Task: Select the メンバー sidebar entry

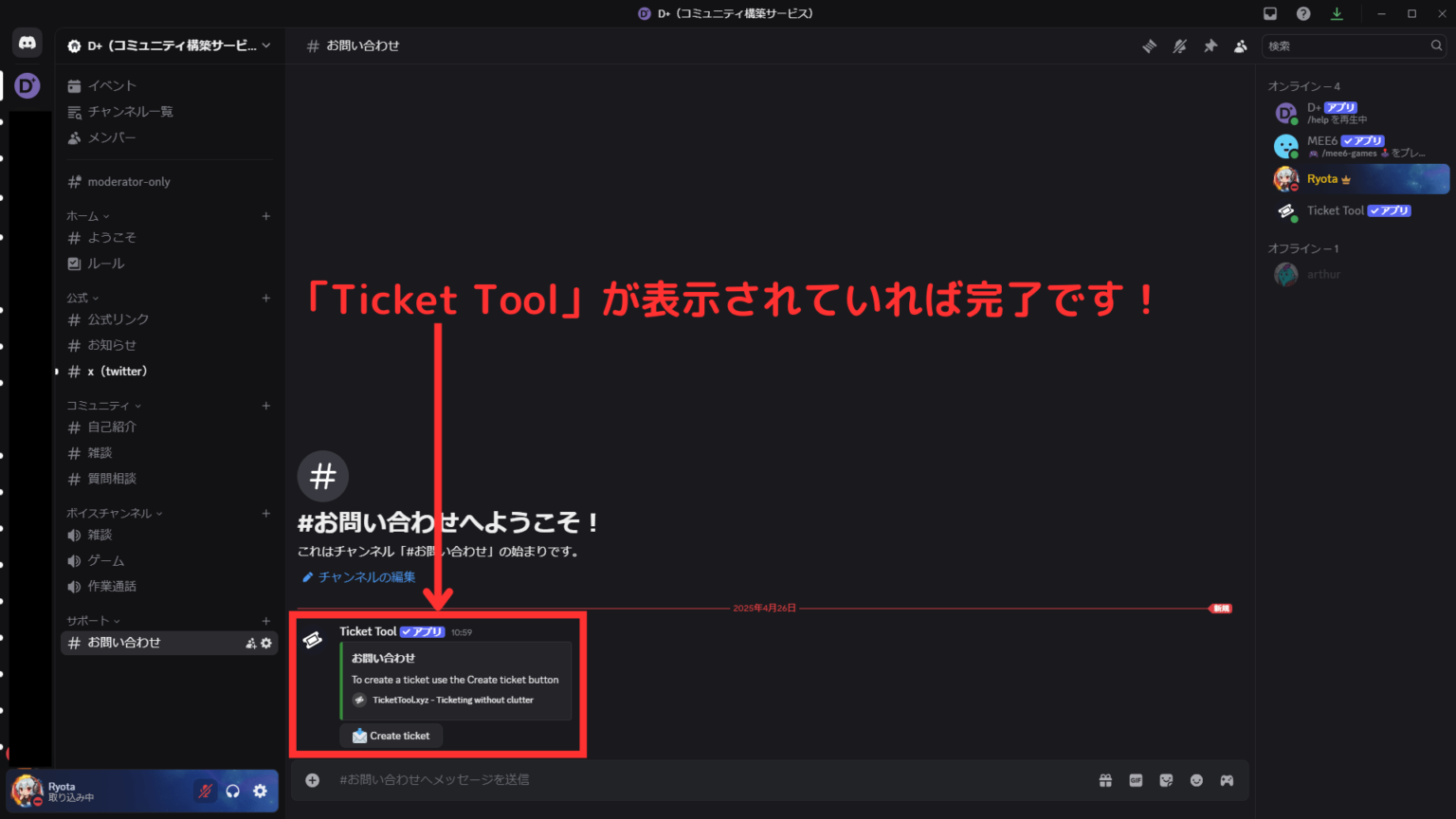Action: click(113, 137)
